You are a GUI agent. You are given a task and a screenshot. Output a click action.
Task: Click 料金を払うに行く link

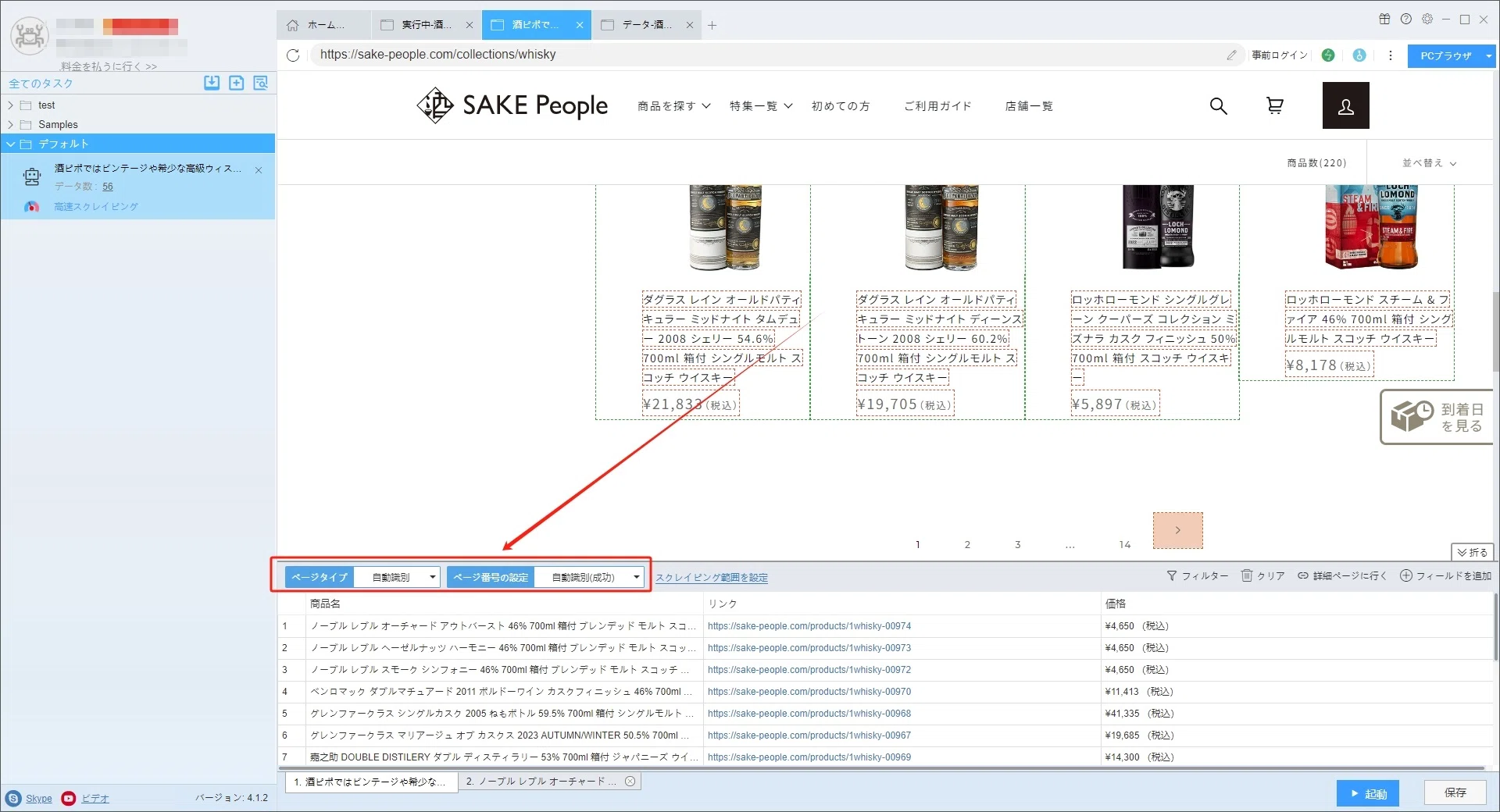click(x=109, y=66)
